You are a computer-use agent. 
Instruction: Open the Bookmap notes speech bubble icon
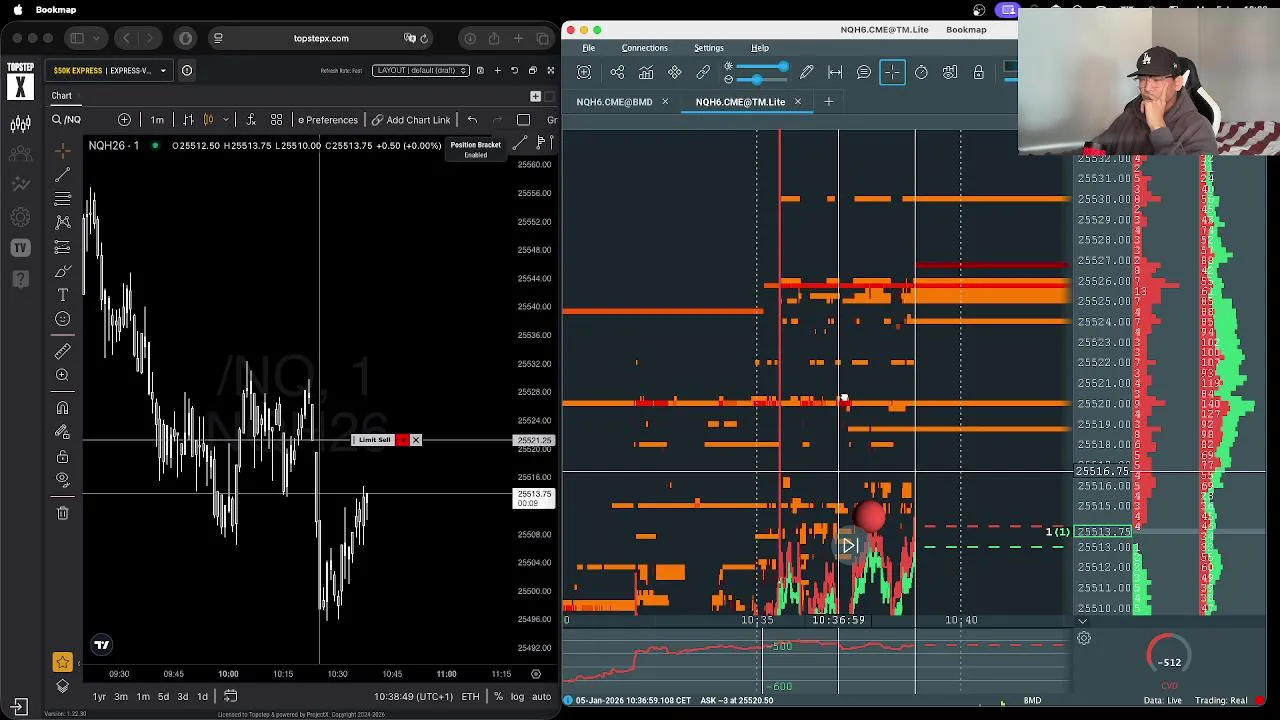864,72
